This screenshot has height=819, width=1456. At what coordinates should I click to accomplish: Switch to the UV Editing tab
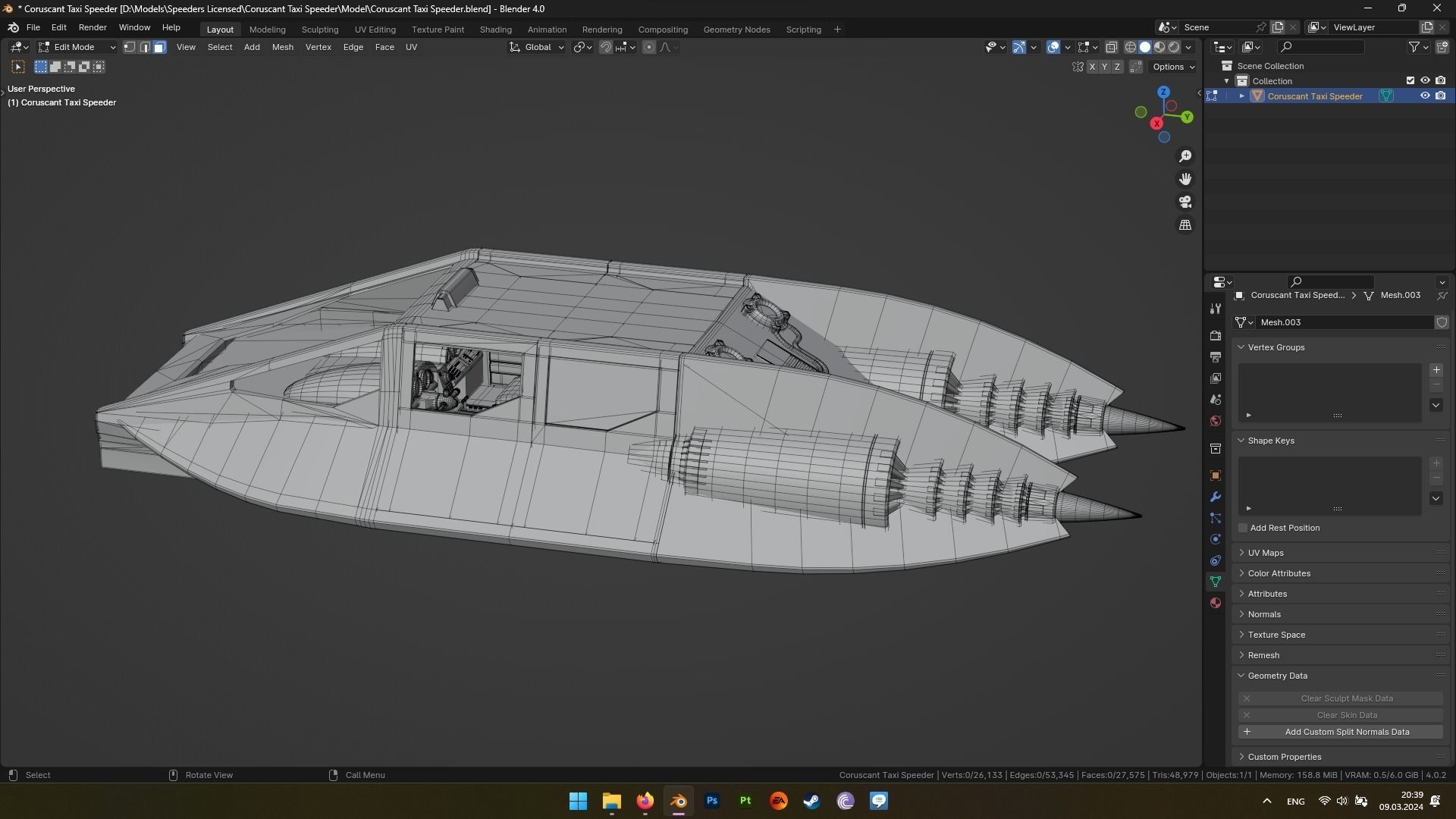tap(375, 30)
